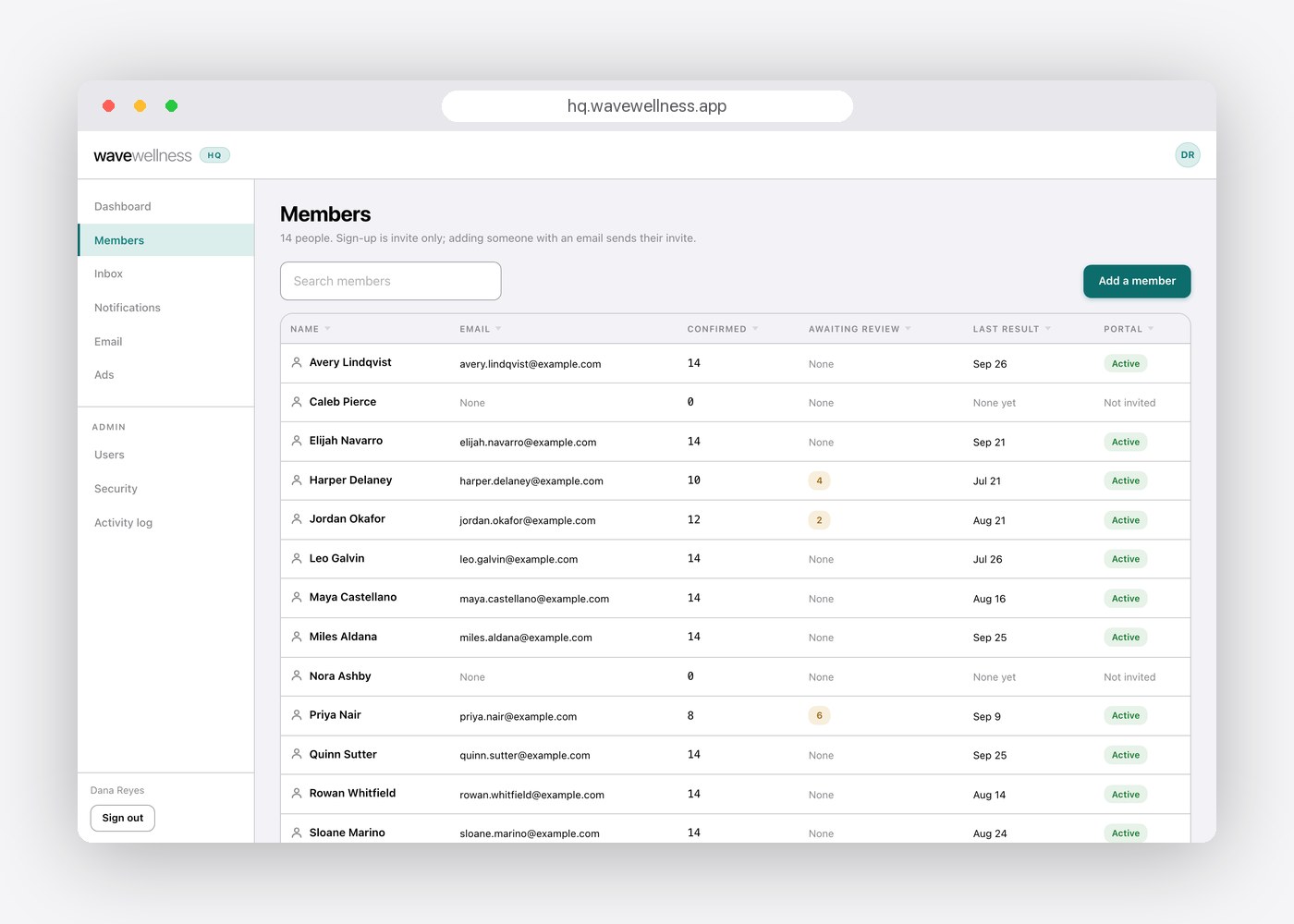
Task: Click last result Aug 21 for Jordan Okafor
Action: pyautogui.click(x=989, y=521)
